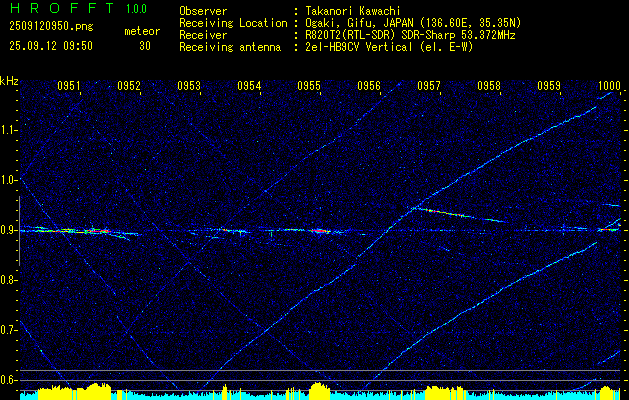Click the Observer label
The image size is (629, 400).
[203, 11]
